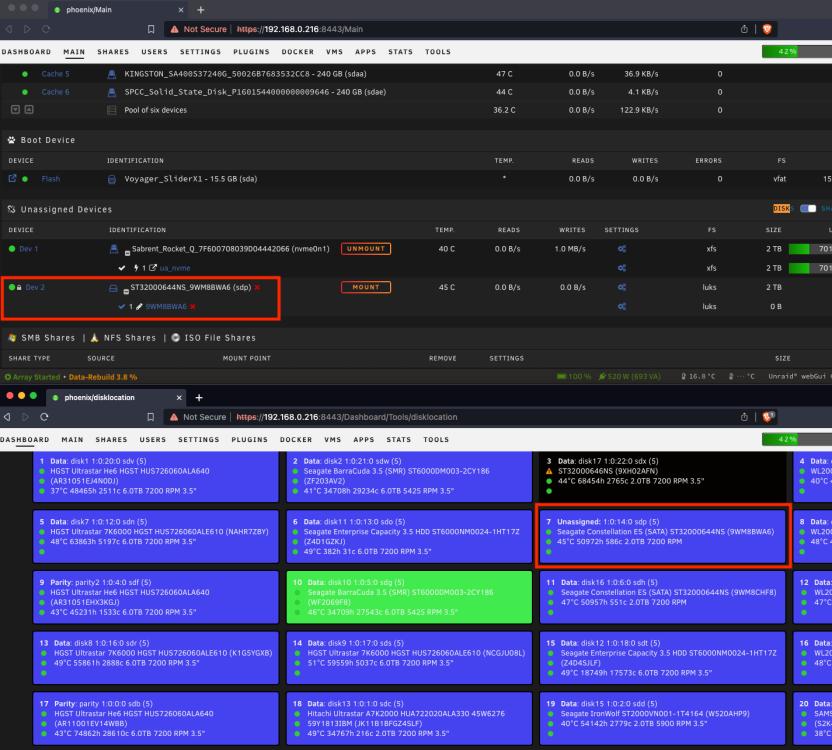
Task: Open the Plugins tab in the disklocation window
Action: click(x=249, y=439)
